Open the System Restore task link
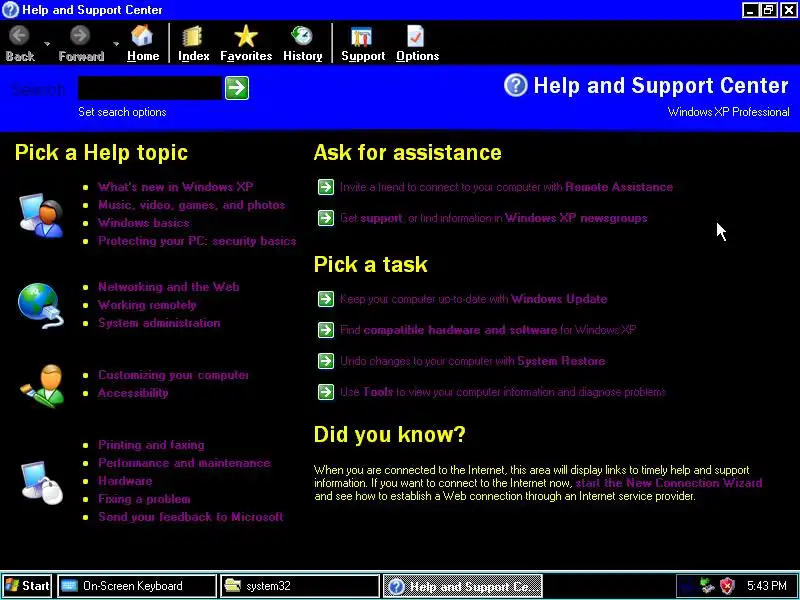Screen dimensions: 800x600 (561, 361)
